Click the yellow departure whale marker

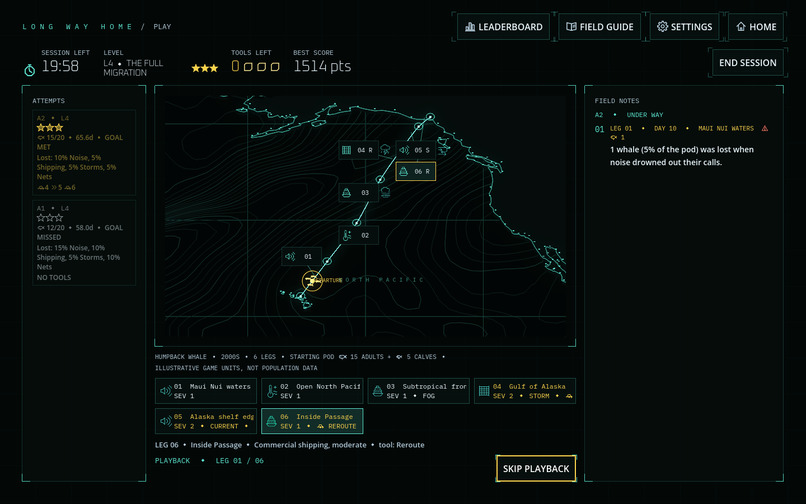click(312, 281)
